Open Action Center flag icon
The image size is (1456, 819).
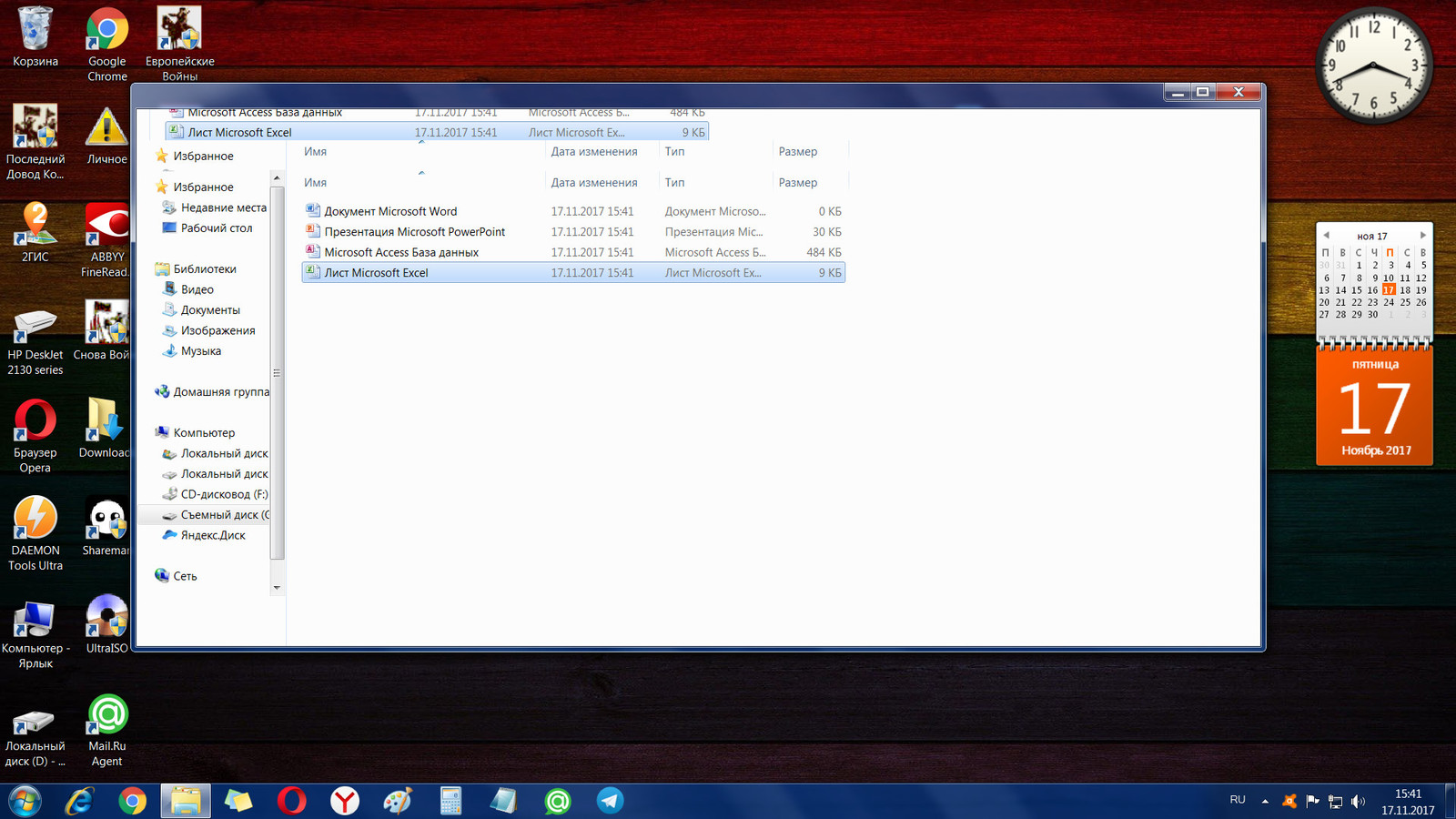[1312, 801]
